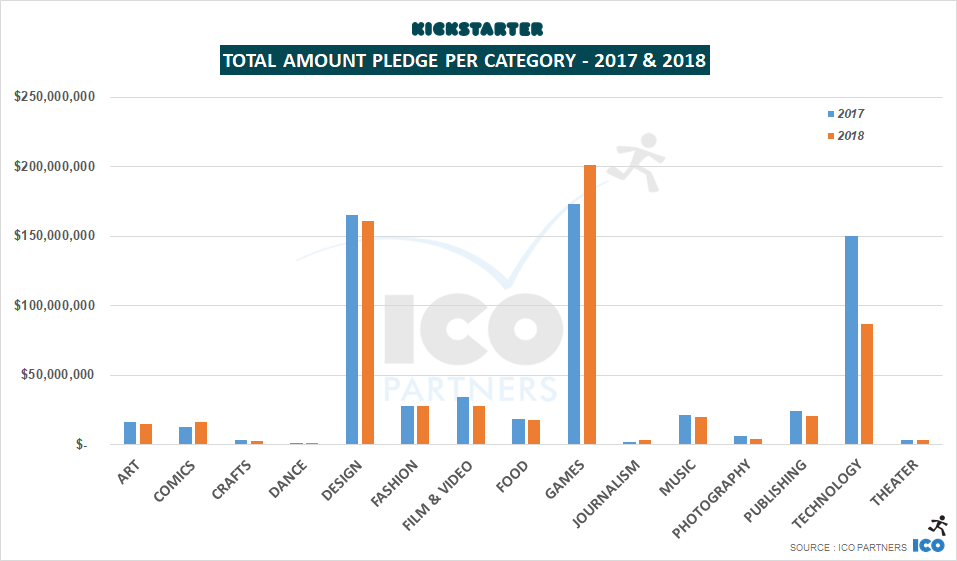This screenshot has height=561, width=957.
Task: Click the ICO Partners logo bottom right
Action: tap(929, 546)
